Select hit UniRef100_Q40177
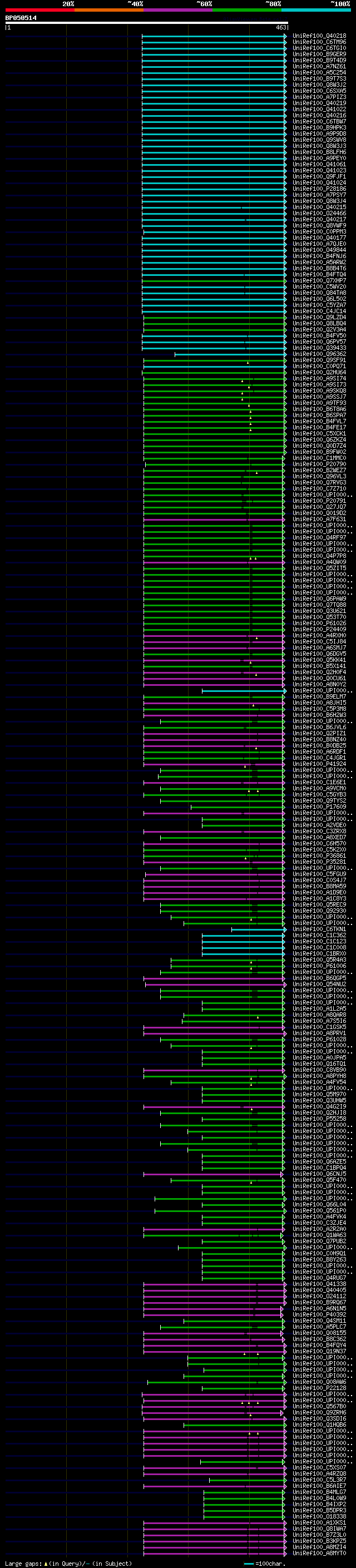Viewport: 356px width, 1568px height. [319, 238]
